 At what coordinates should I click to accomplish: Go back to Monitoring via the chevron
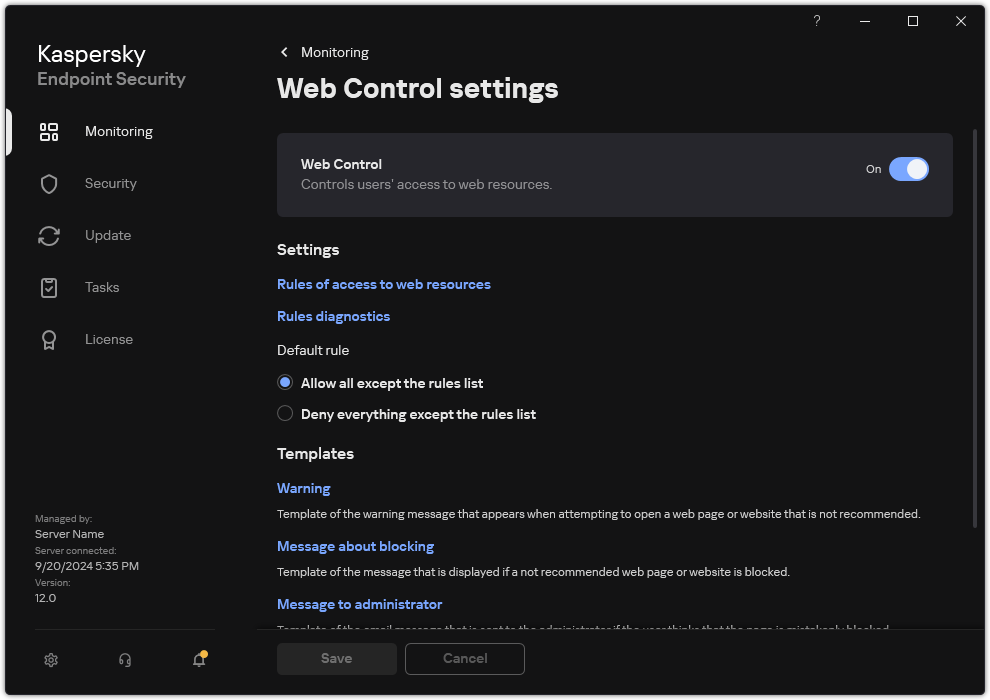(284, 52)
